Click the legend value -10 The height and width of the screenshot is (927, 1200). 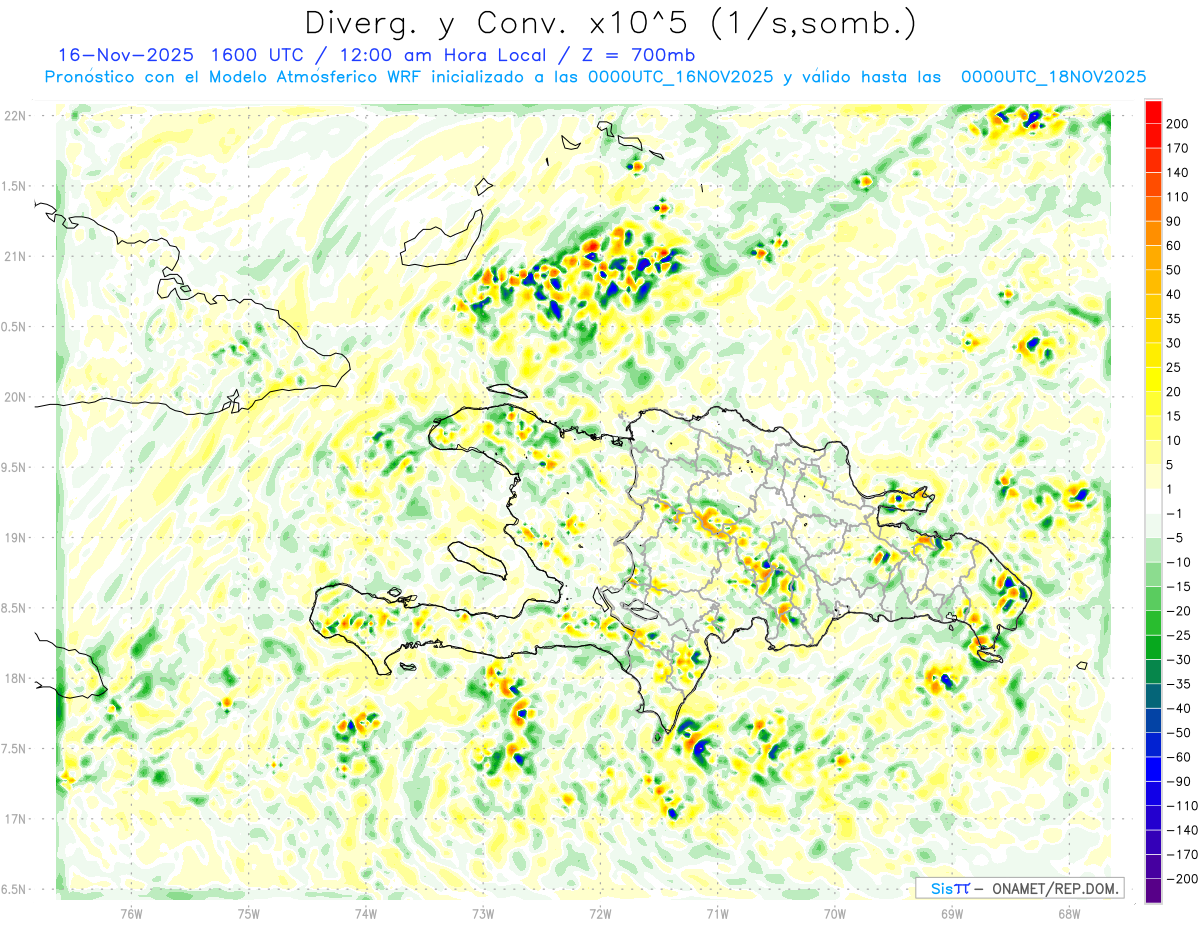[x=1179, y=562]
